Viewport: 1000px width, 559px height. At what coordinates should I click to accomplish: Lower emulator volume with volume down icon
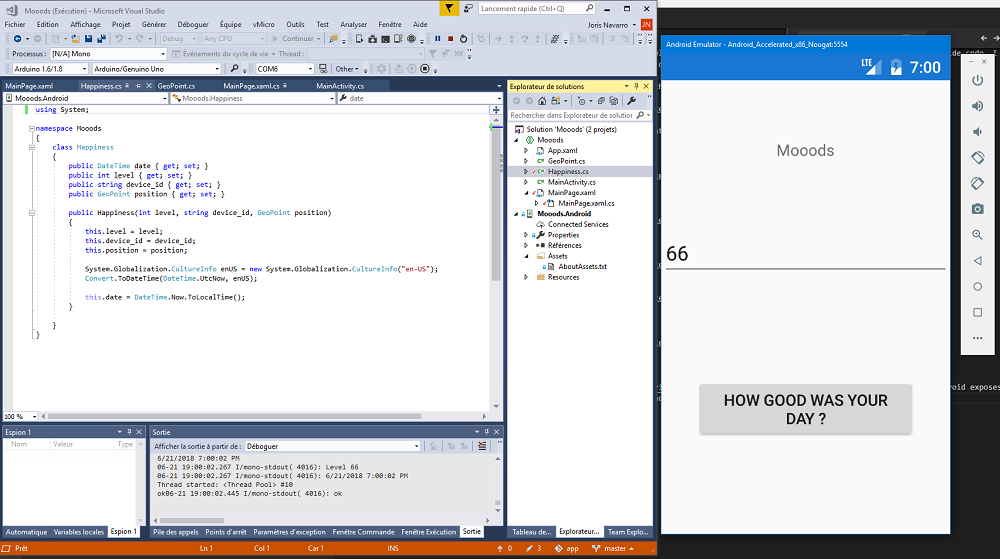click(x=977, y=132)
